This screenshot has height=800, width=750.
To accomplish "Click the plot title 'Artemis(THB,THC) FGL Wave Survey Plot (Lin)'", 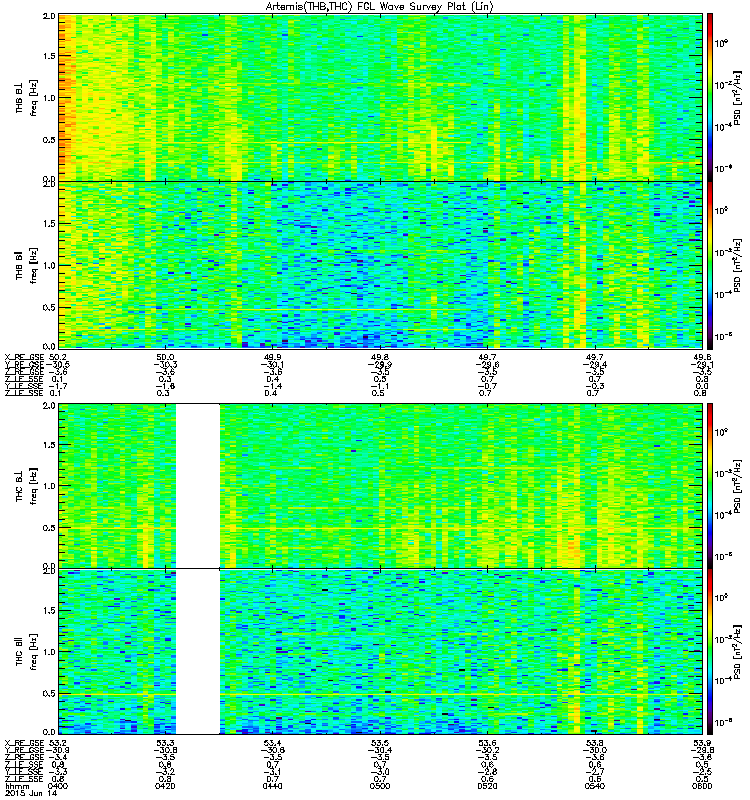I will coord(379,7).
